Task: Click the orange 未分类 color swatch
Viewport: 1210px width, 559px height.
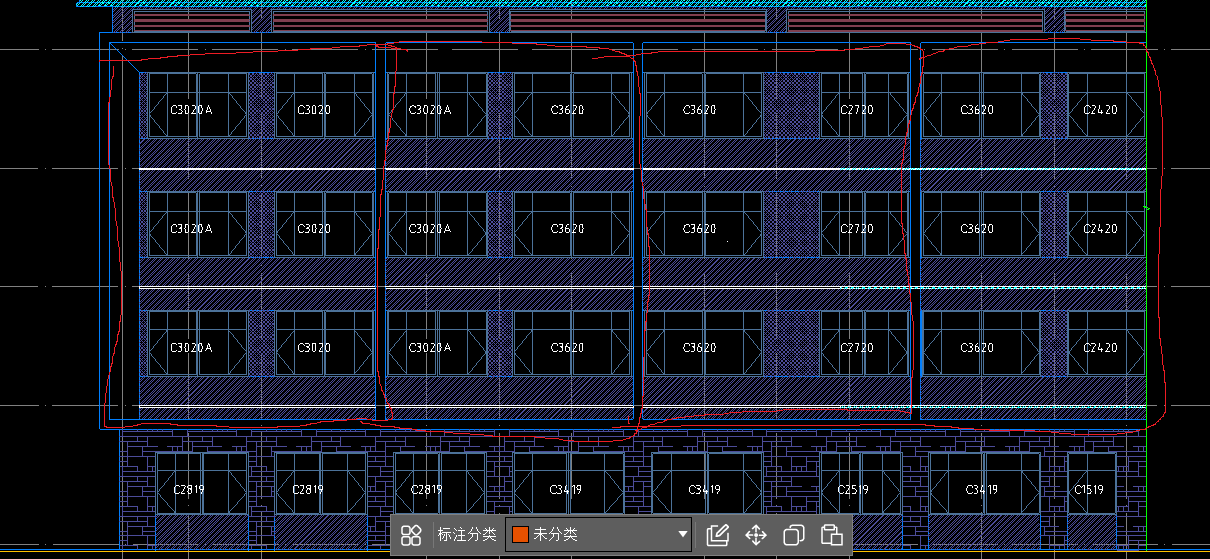Action: click(520, 534)
